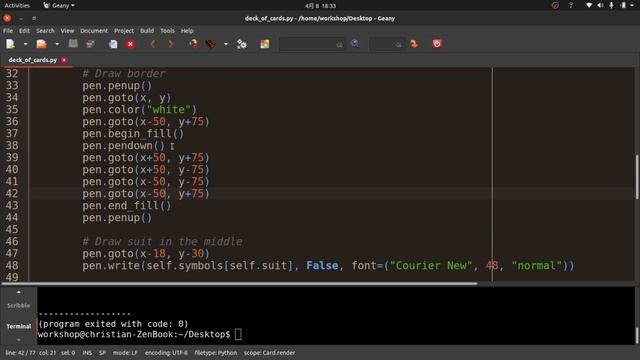Image resolution: width=640 pixels, height=360 pixels.
Task: Open the Search menu
Action: point(45,31)
